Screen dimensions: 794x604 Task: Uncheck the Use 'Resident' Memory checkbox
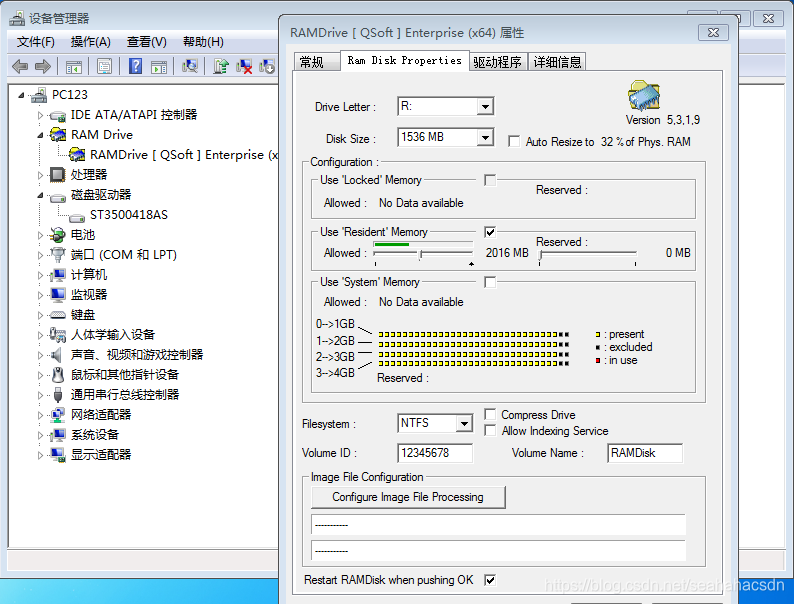[x=490, y=232]
